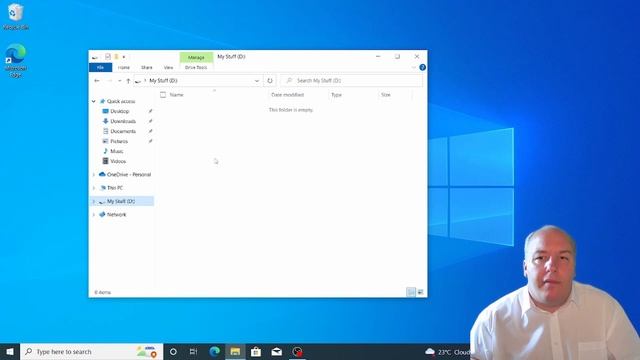Sort by the Type column
This screenshot has width=640, height=360.
pos(336,95)
